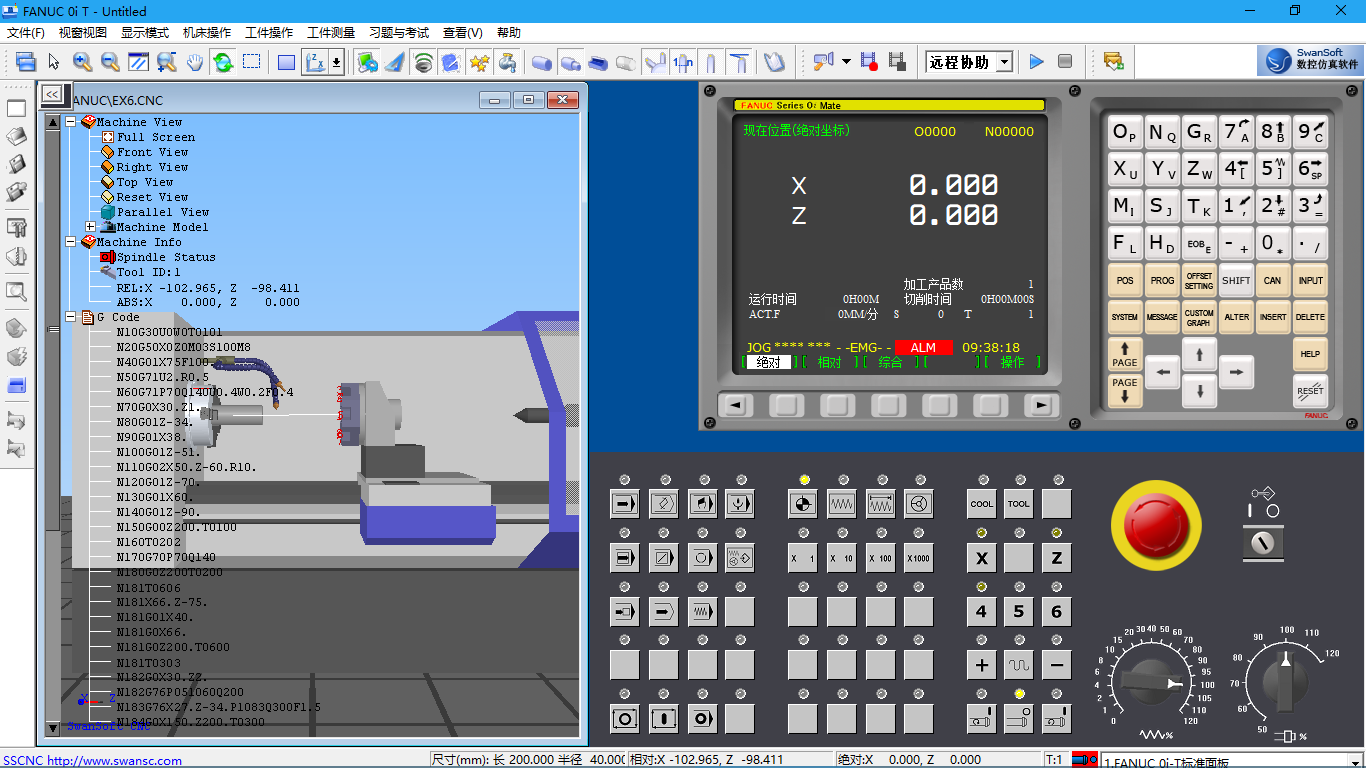Select DNC mode button with down arrow
Image resolution: width=1366 pixels, height=768 pixels.
click(x=740, y=503)
